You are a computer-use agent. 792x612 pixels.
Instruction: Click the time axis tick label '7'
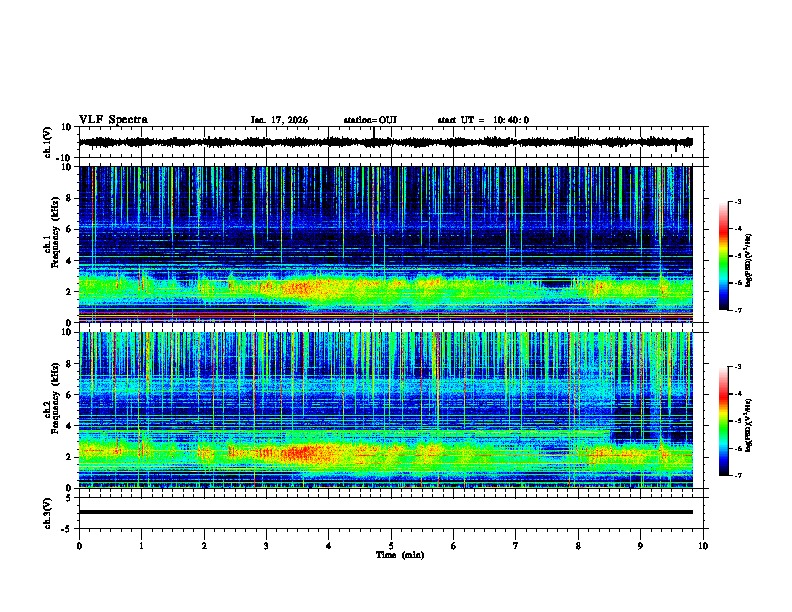click(516, 546)
